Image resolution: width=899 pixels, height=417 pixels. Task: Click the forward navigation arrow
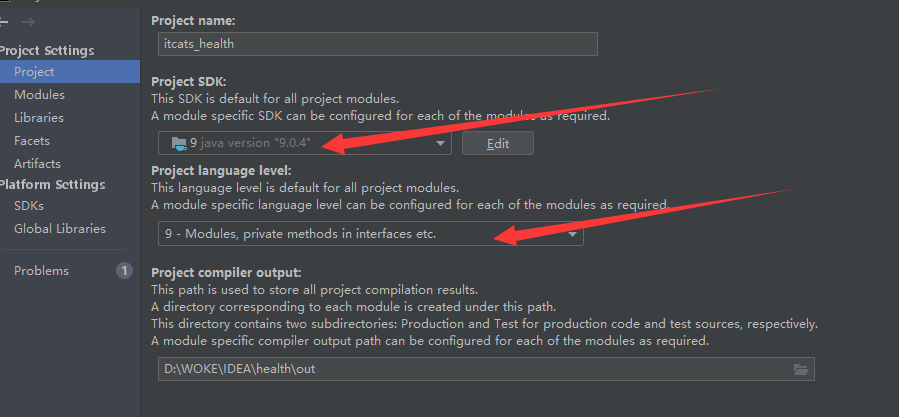point(29,22)
